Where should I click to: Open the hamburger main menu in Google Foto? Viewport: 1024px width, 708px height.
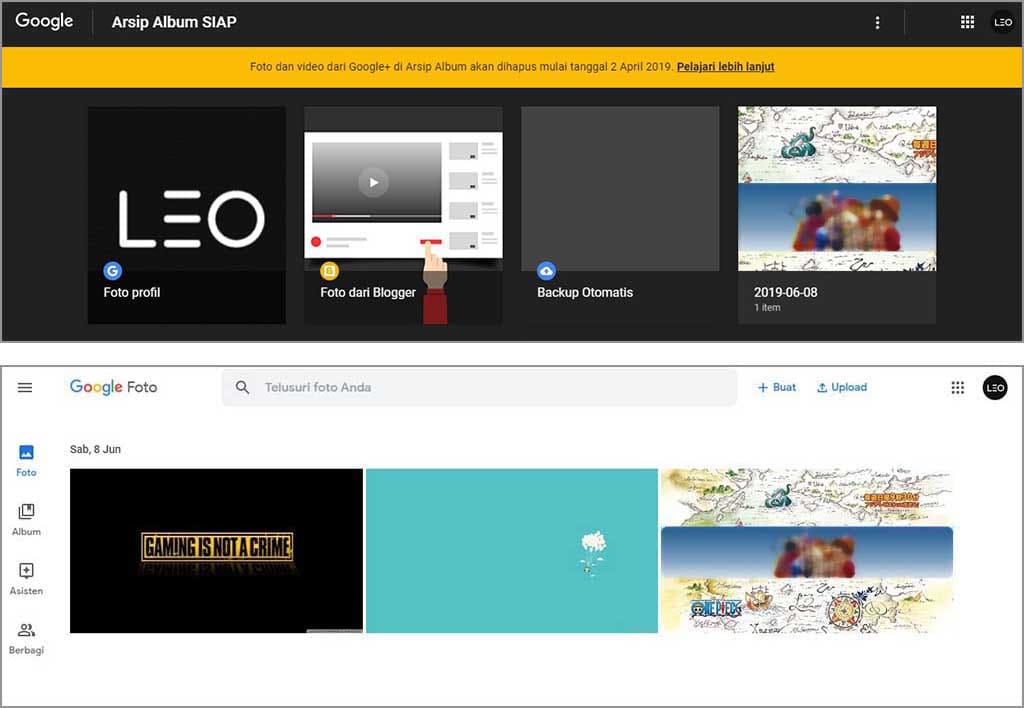pyautogui.click(x=25, y=387)
